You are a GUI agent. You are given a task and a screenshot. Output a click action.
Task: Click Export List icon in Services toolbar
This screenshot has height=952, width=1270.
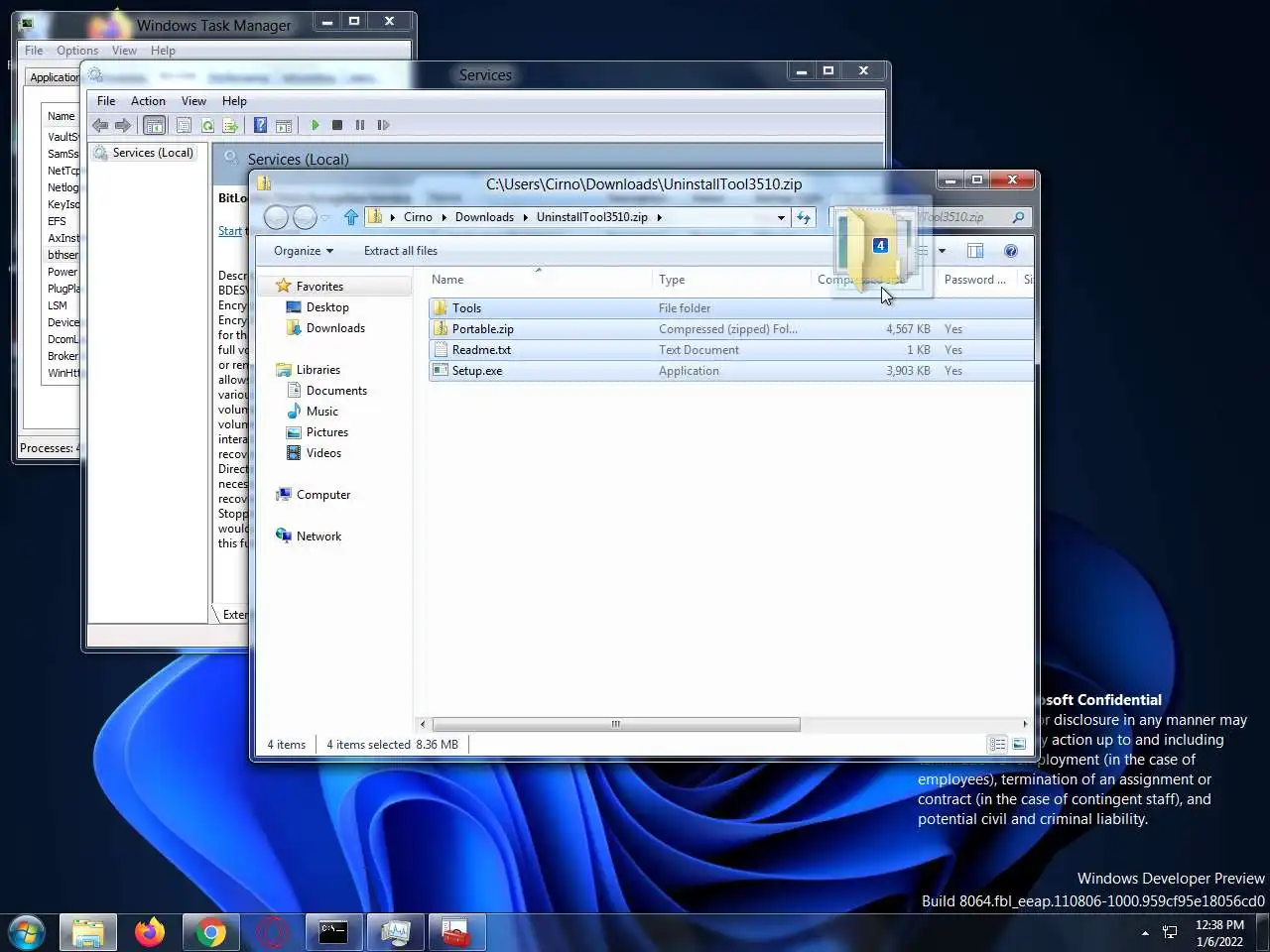pos(230,125)
